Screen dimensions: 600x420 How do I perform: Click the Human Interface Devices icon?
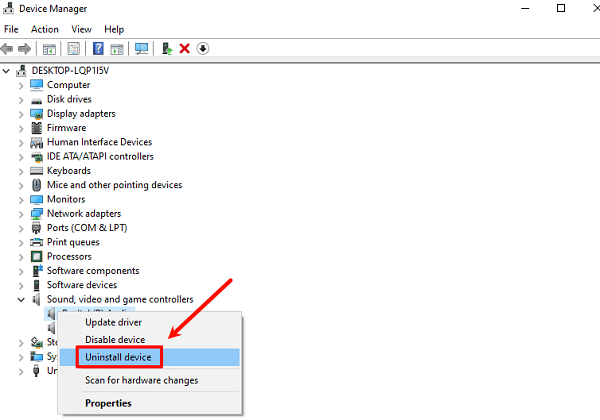coord(36,143)
